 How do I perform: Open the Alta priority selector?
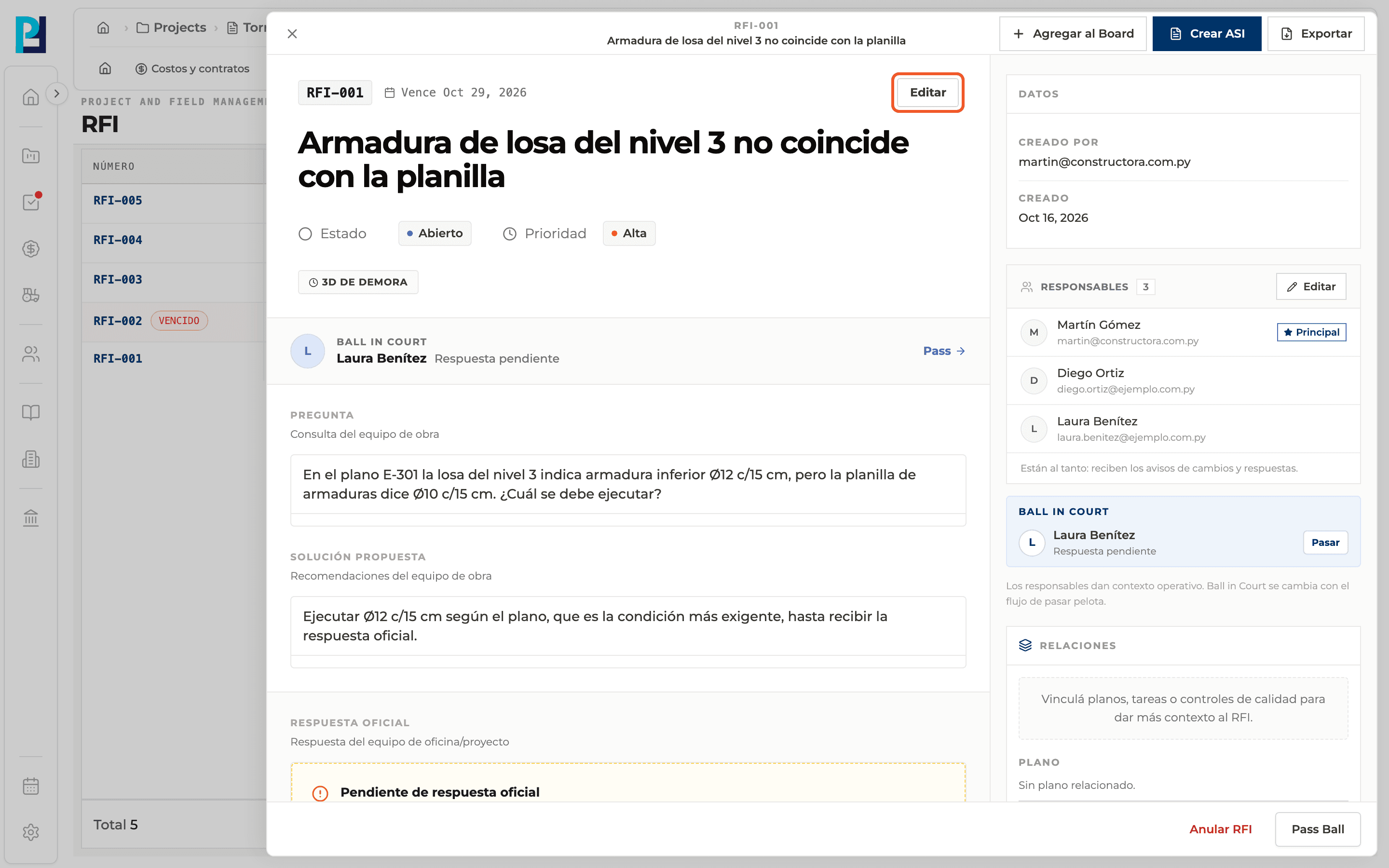coord(629,234)
